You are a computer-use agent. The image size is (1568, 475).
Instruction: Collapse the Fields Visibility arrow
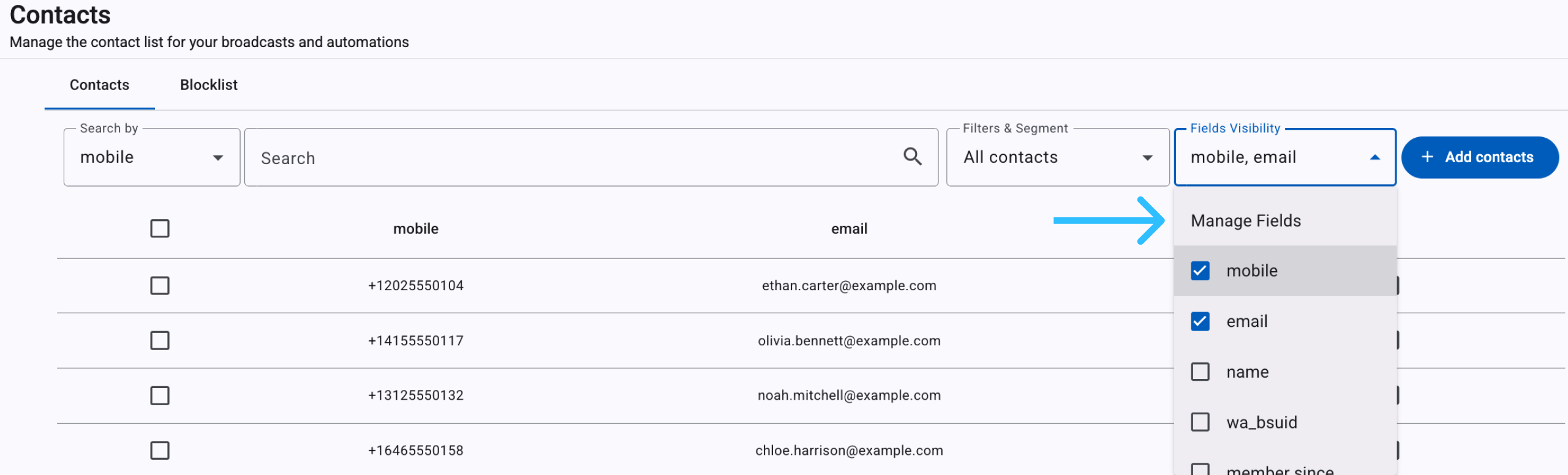(1374, 157)
